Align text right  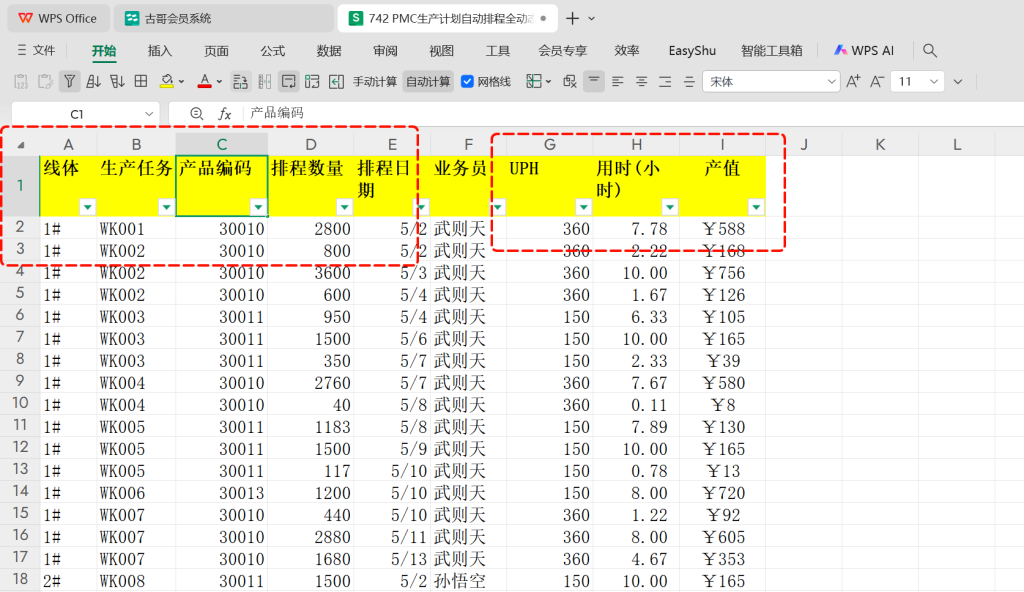click(665, 82)
